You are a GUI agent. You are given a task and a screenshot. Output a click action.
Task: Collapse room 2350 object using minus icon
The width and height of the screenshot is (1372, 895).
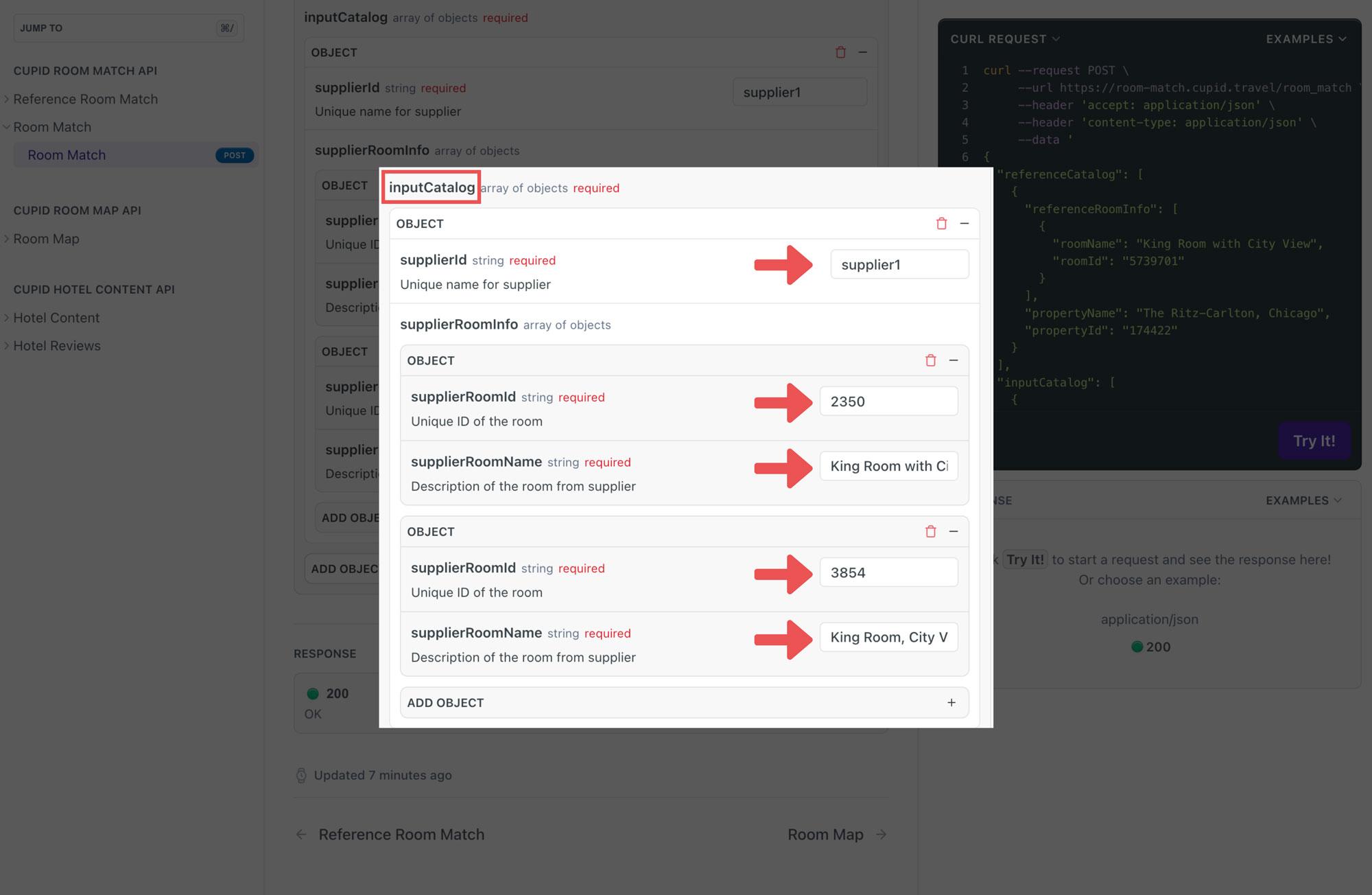tap(953, 360)
